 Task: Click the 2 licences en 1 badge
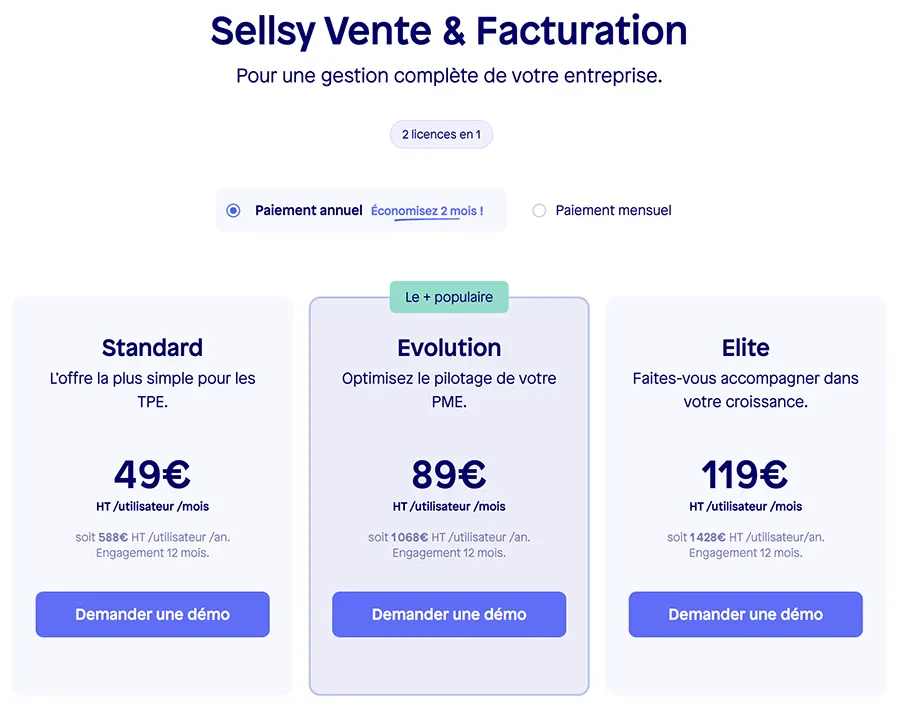point(441,134)
